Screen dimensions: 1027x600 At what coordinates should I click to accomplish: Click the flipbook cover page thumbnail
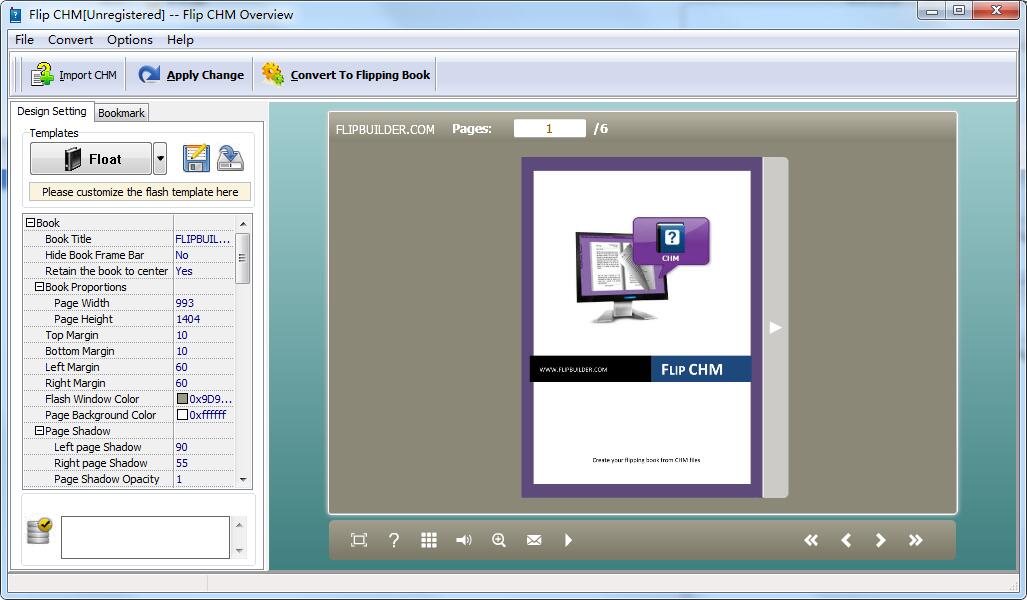click(642, 328)
